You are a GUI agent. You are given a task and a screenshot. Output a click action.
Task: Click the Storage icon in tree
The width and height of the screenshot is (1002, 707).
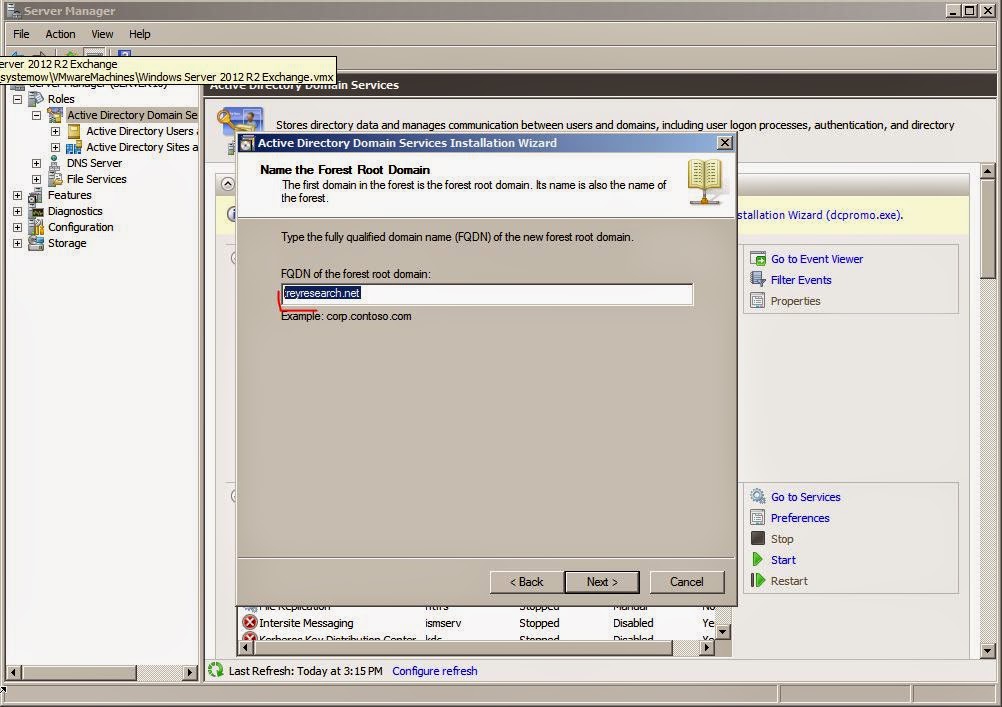[36, 243]
